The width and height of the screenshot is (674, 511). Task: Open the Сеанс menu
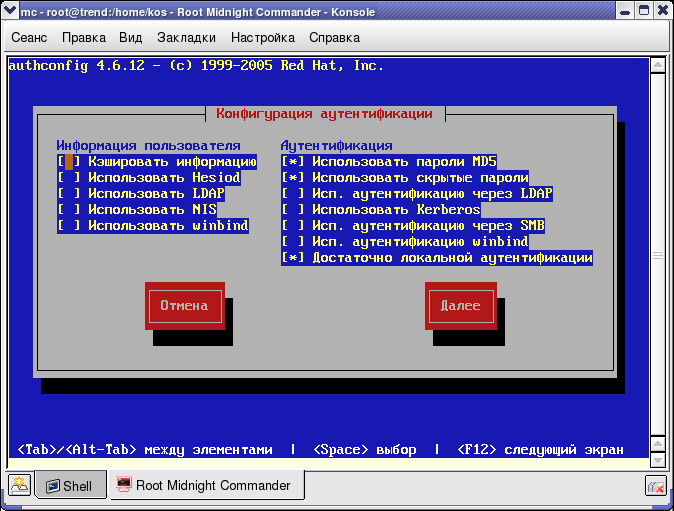(29, 38)
